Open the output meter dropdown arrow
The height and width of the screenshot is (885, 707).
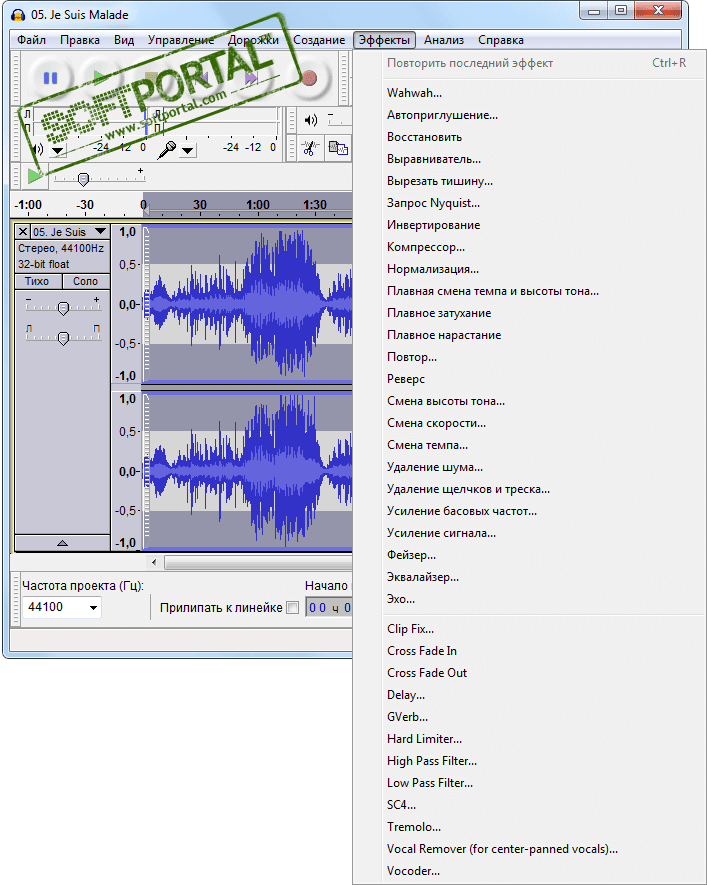pyautogui.click(x=58, y=151)
